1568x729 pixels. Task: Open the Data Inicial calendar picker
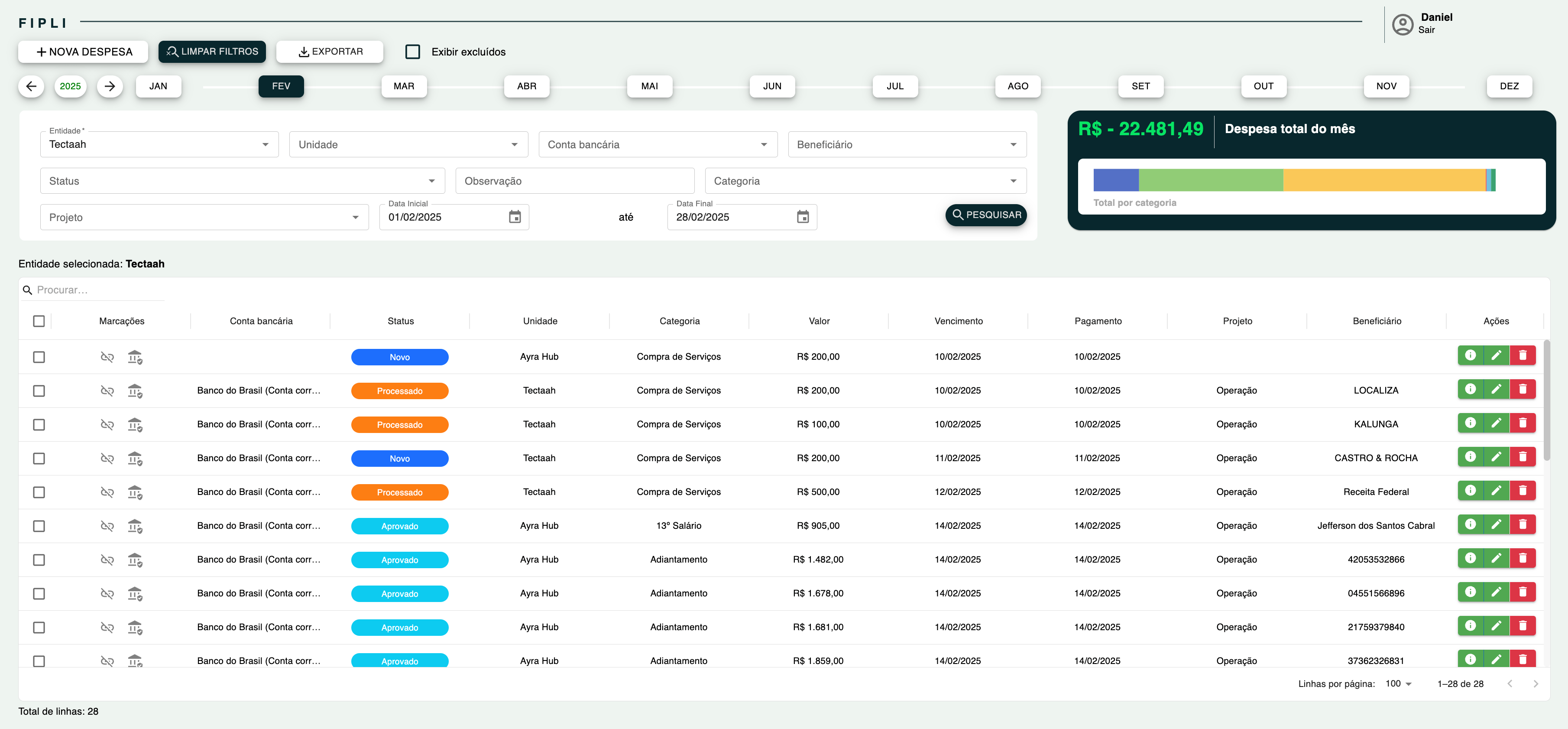pos(514,217)
